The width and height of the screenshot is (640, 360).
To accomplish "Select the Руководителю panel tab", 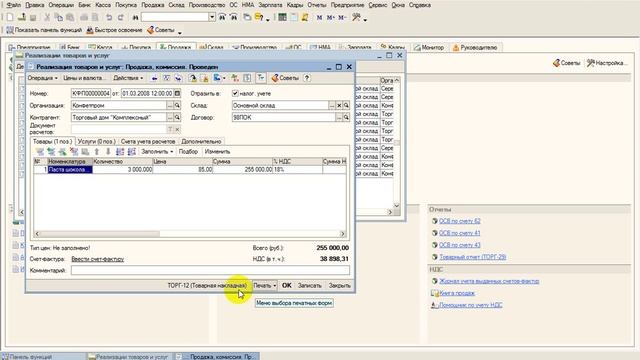I will pyautogui.click(x=475, y=47).
